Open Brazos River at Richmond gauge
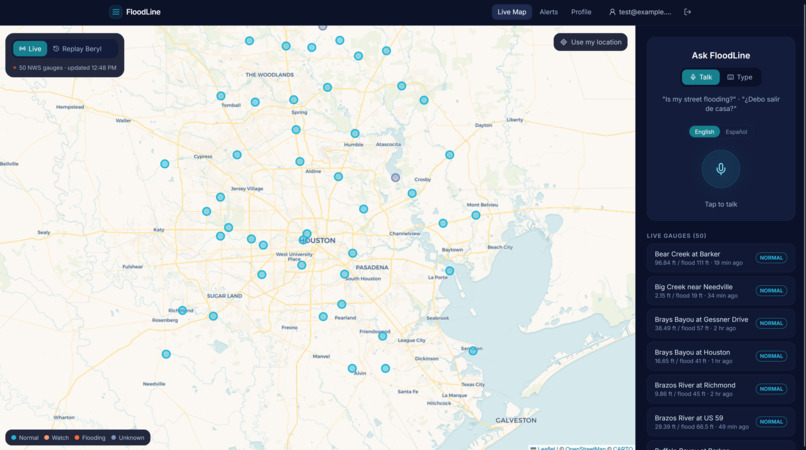 721,389
